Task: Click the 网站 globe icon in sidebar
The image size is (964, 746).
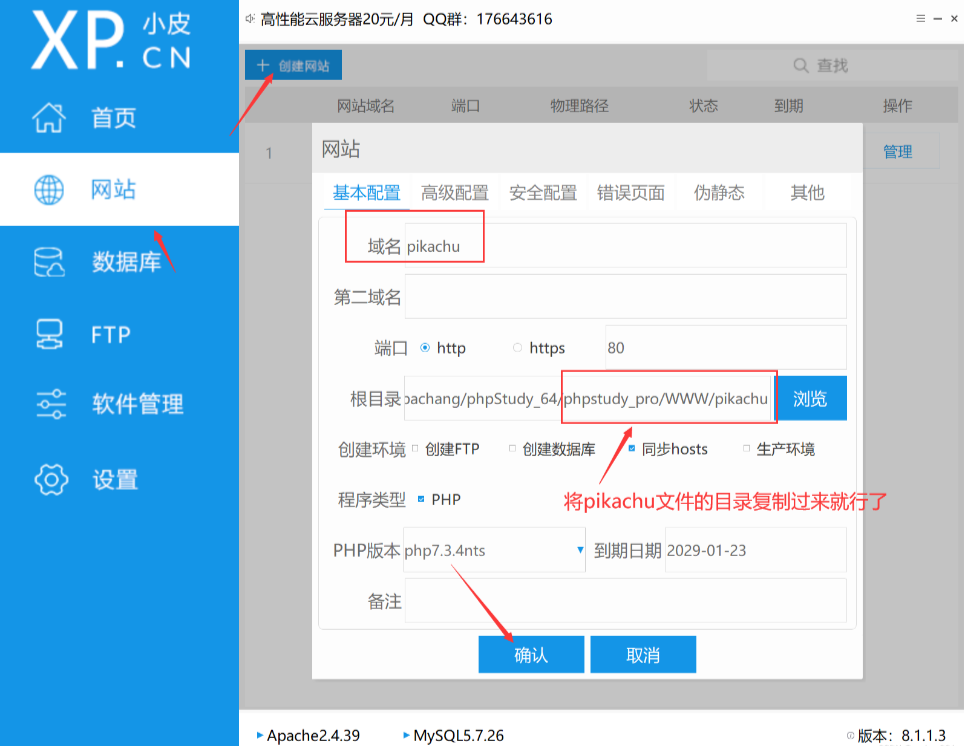Action: click(x=49, y=189)
